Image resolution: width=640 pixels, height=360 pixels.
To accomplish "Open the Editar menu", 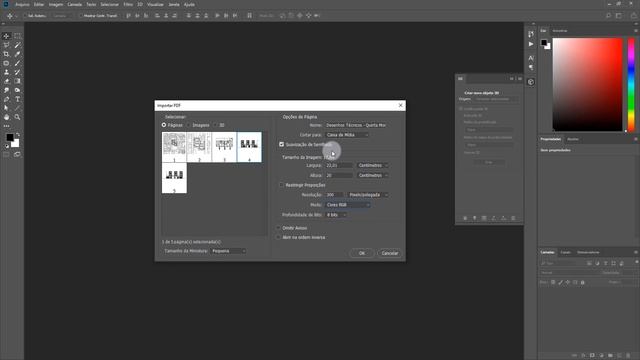I will 39,4.
